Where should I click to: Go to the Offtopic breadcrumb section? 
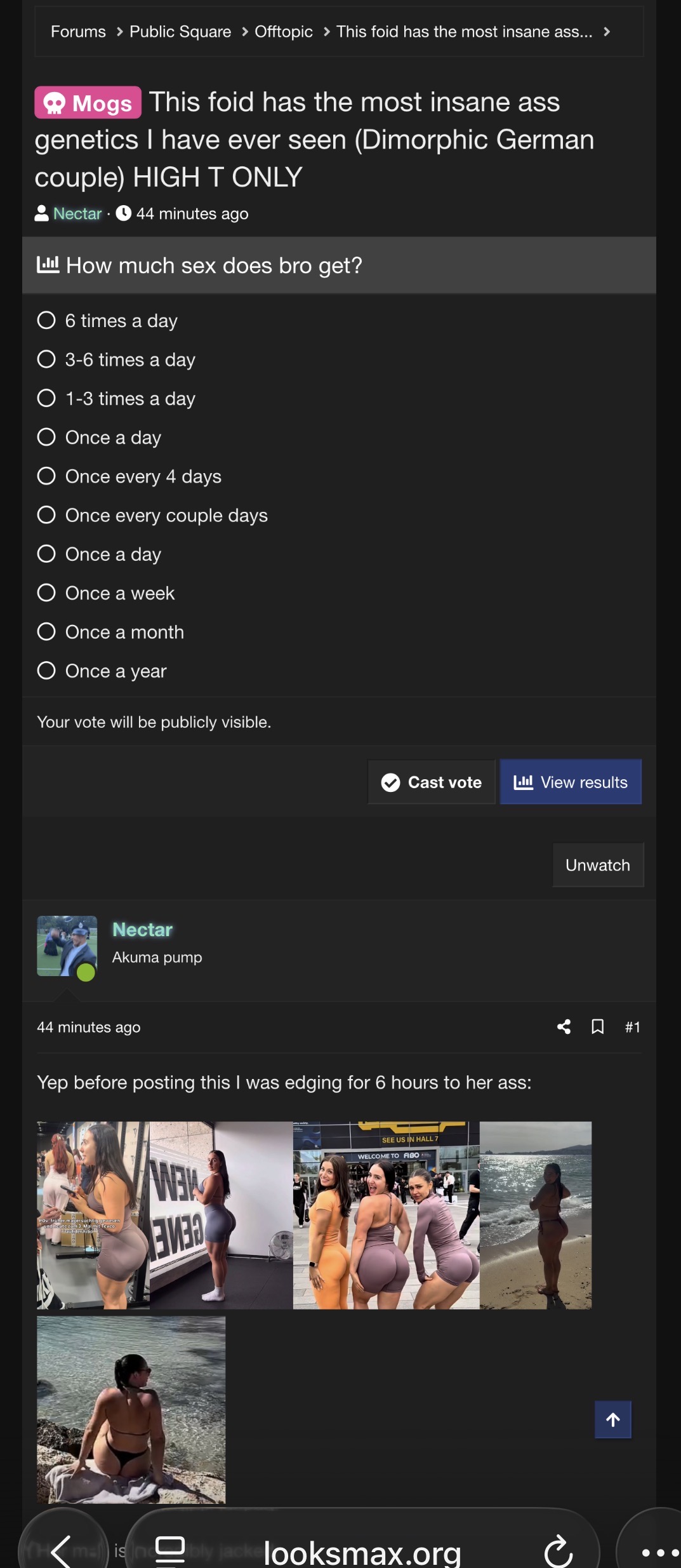(284, 32)
